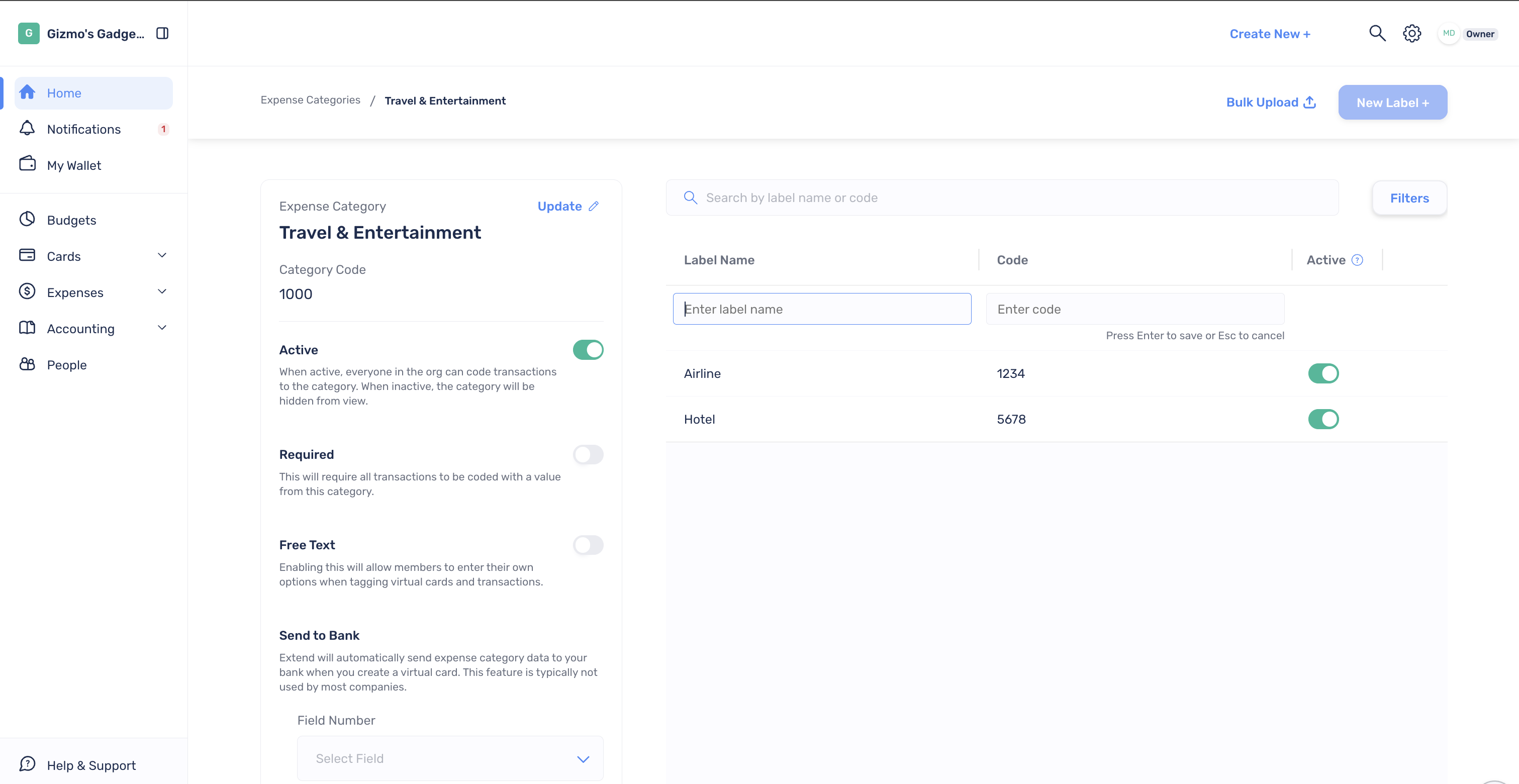1519x784 pixels.
Task: Click the category code value 1000
Action: (x=296, y=294)
